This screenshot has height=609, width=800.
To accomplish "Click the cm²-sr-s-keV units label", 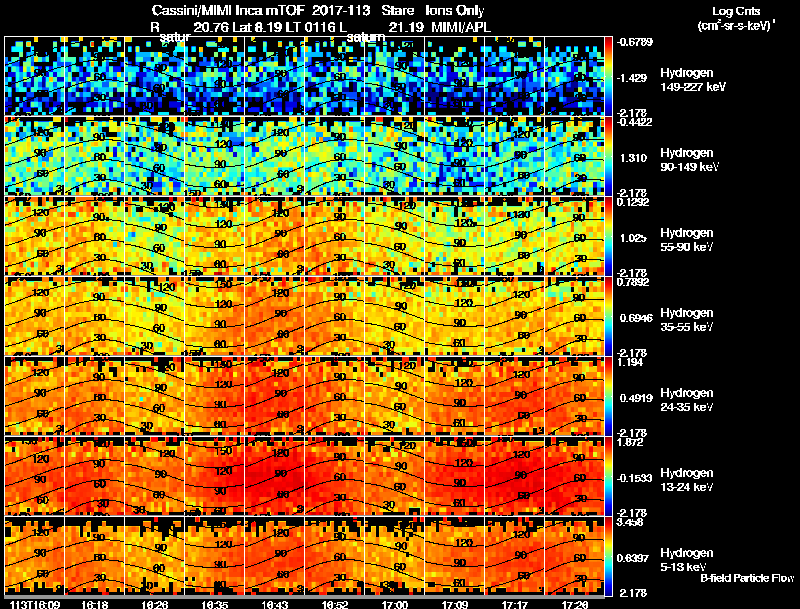I will pos(736,26).
